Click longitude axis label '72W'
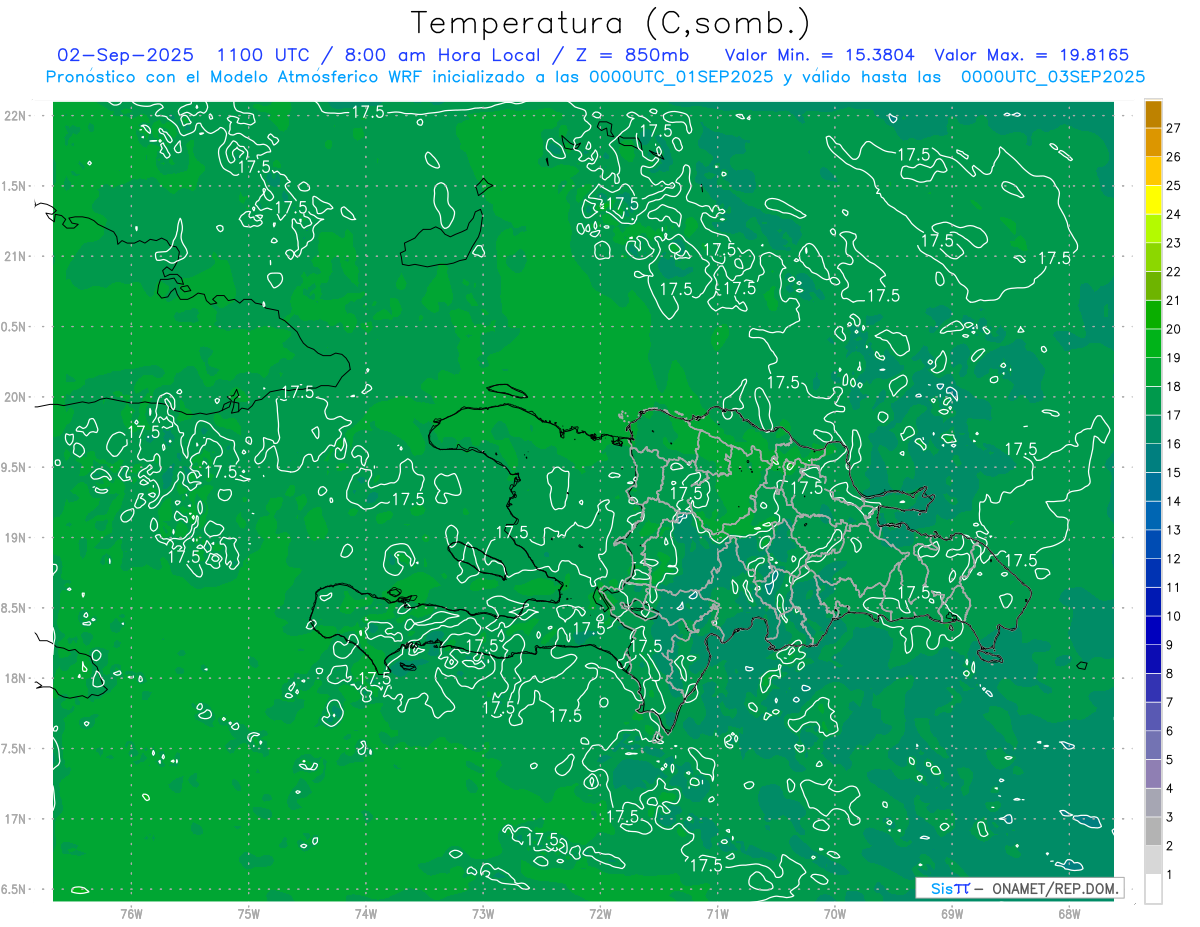The image size is (1200, 927). [x=600, y=913]
